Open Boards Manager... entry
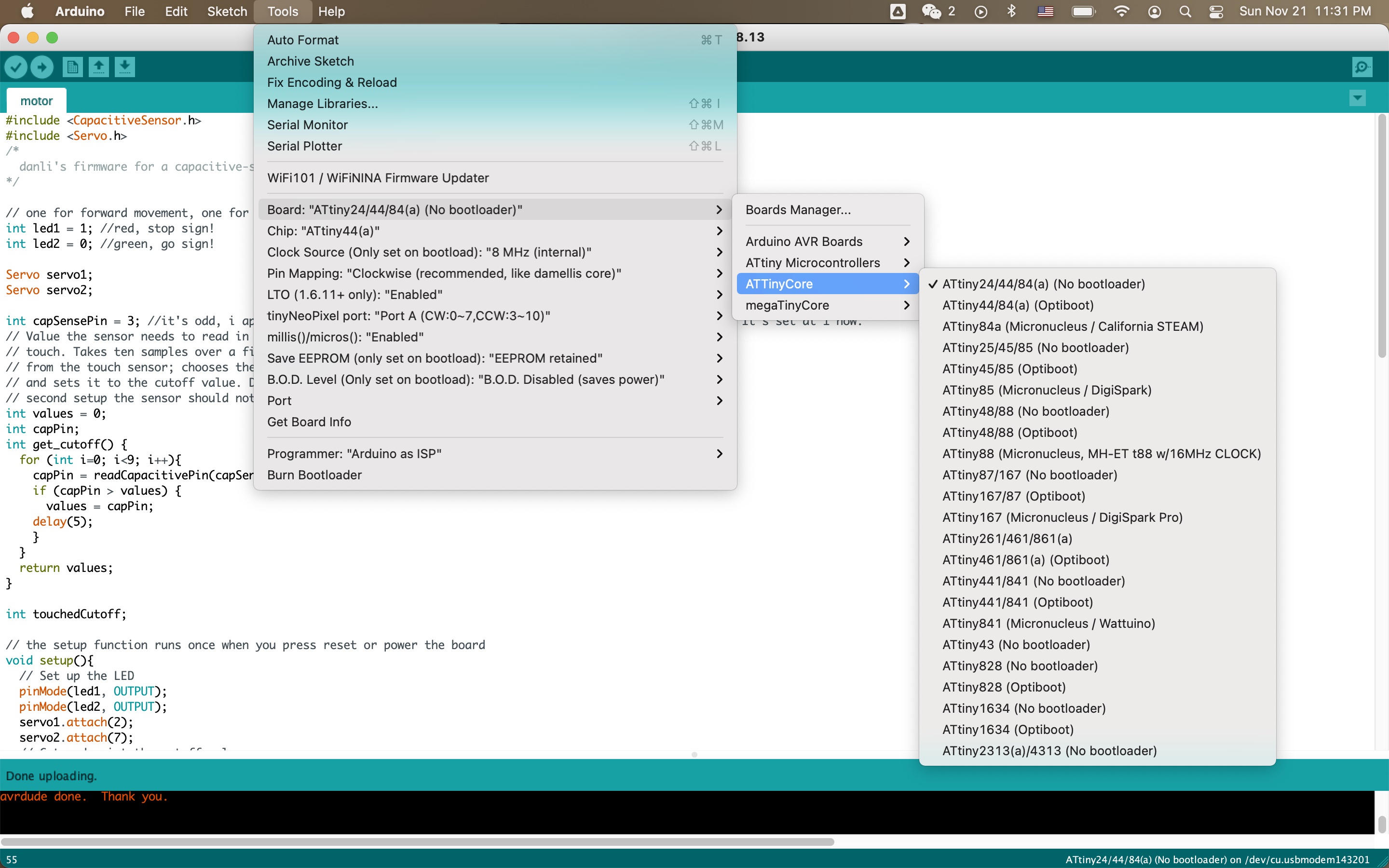The height and width of the screenshot is (868, 1389). 828,210
